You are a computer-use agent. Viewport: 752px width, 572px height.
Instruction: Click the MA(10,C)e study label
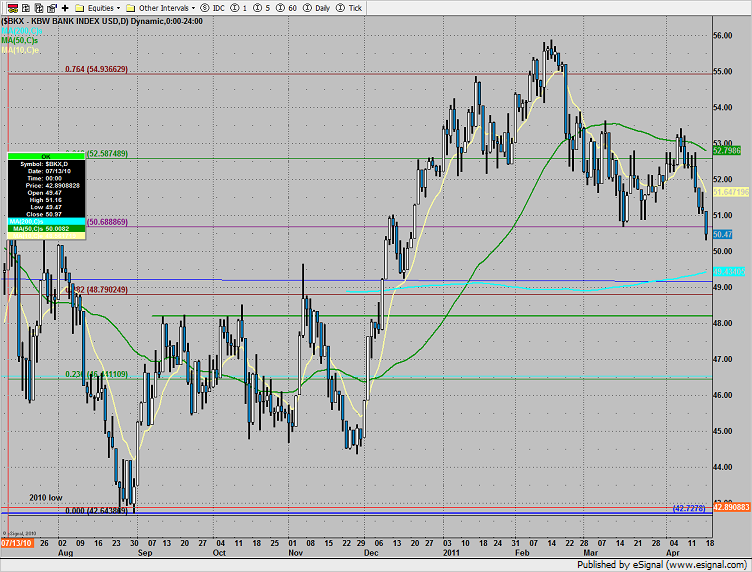point(20,50)
